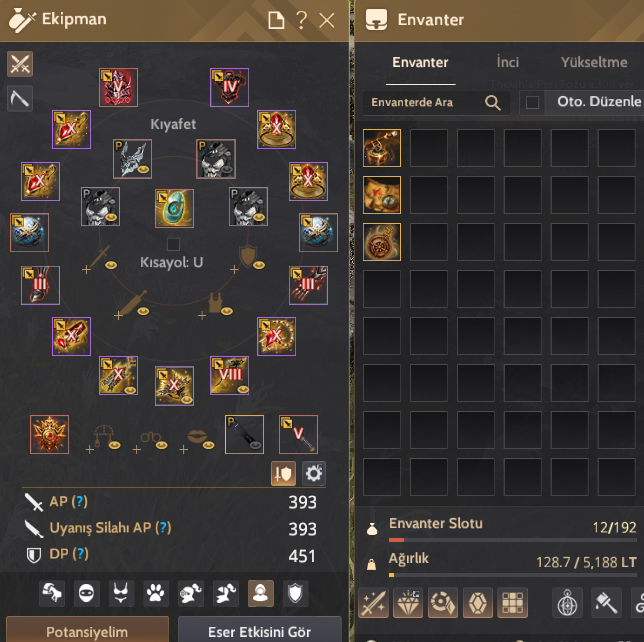This screenshot has height=642, width=644.
Task: Switch to the pickaxe life gear icon
Action: click(20, 99)
